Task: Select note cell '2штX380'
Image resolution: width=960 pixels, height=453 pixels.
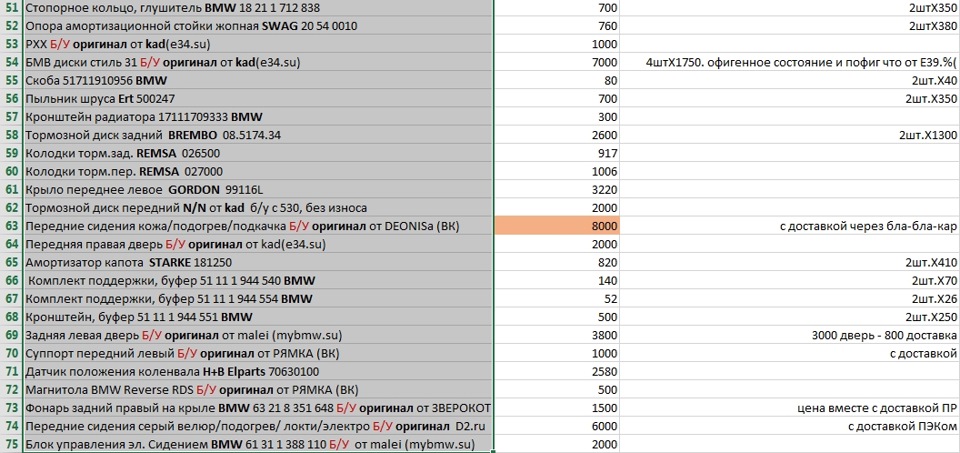Action: point(790,26)
